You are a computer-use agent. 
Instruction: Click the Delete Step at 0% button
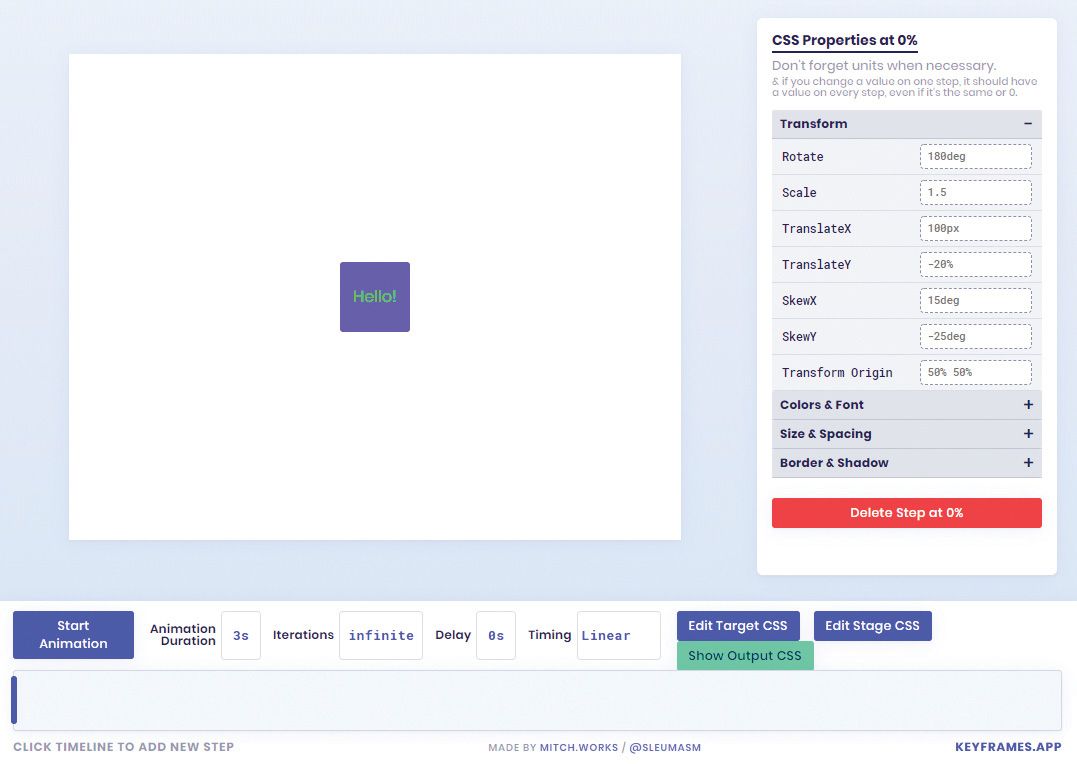coord(906,512)
